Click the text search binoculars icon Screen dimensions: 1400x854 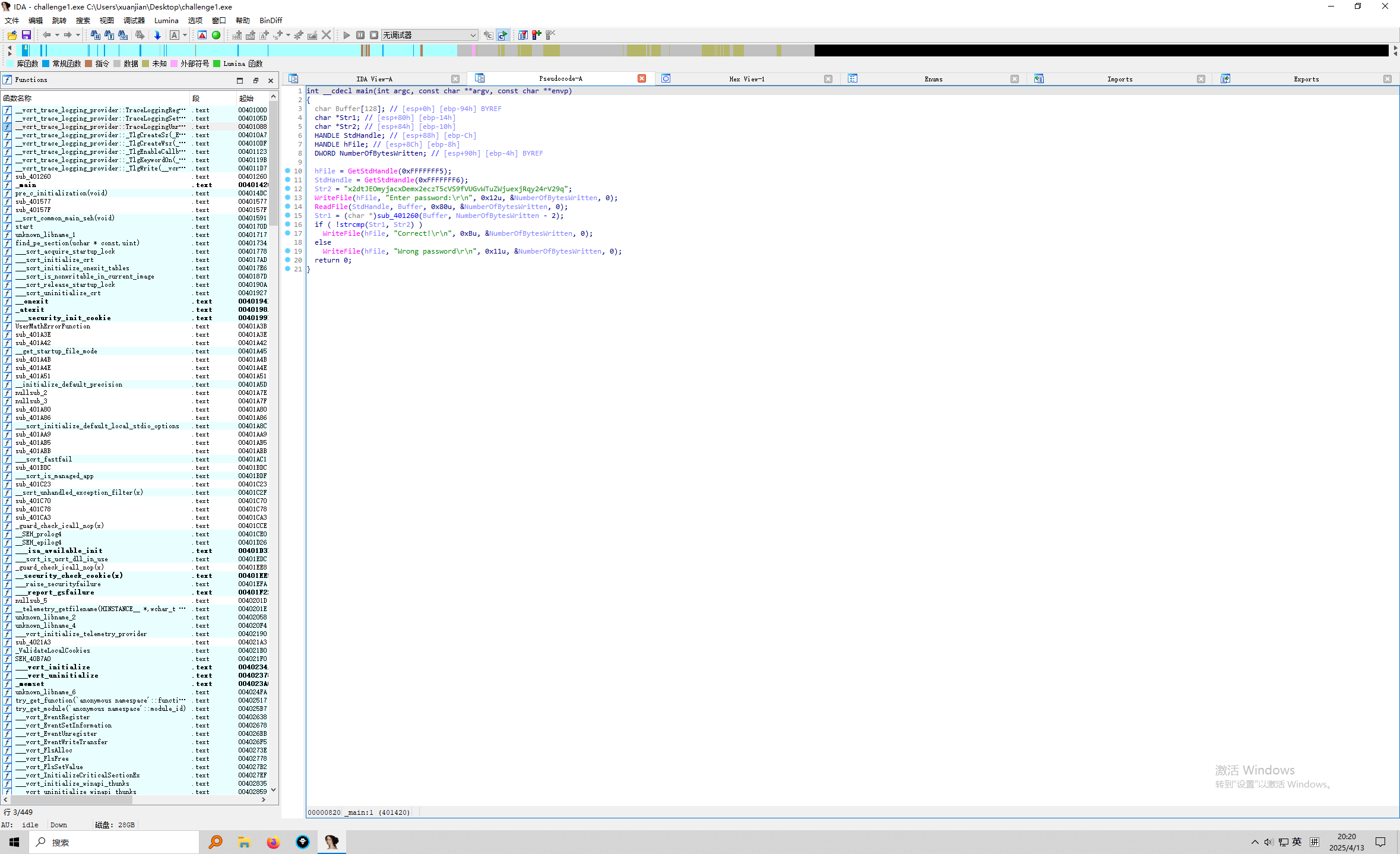tap(109, 35)
